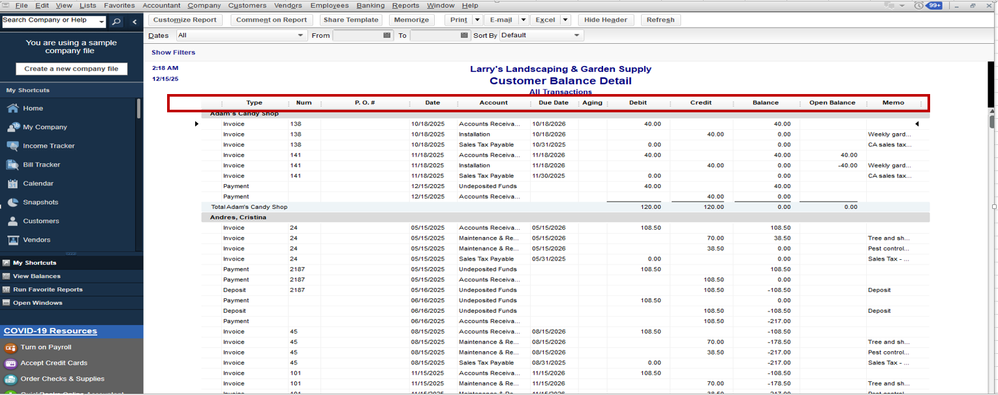This screenshot has width=998, height=395.
Task: Click the Type column header
Action: click(x=255, y=102)
